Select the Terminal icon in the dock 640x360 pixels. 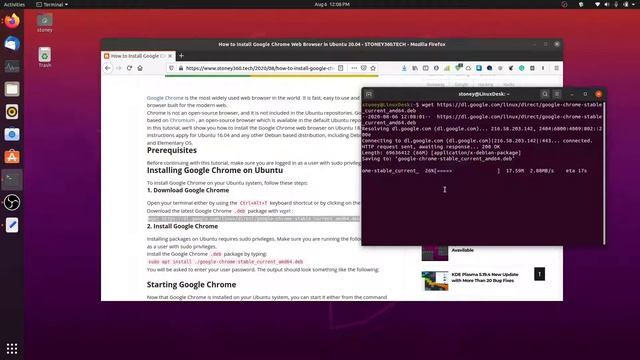12,180
